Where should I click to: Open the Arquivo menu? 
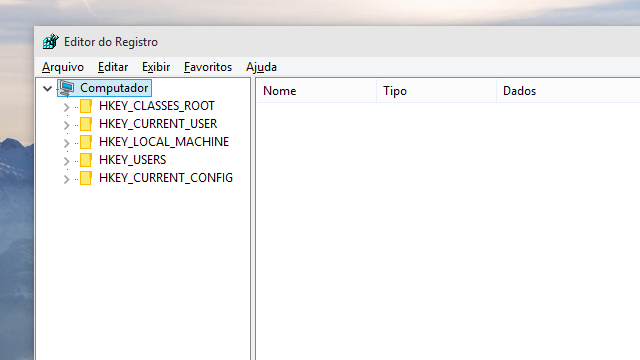click(63, 67)
